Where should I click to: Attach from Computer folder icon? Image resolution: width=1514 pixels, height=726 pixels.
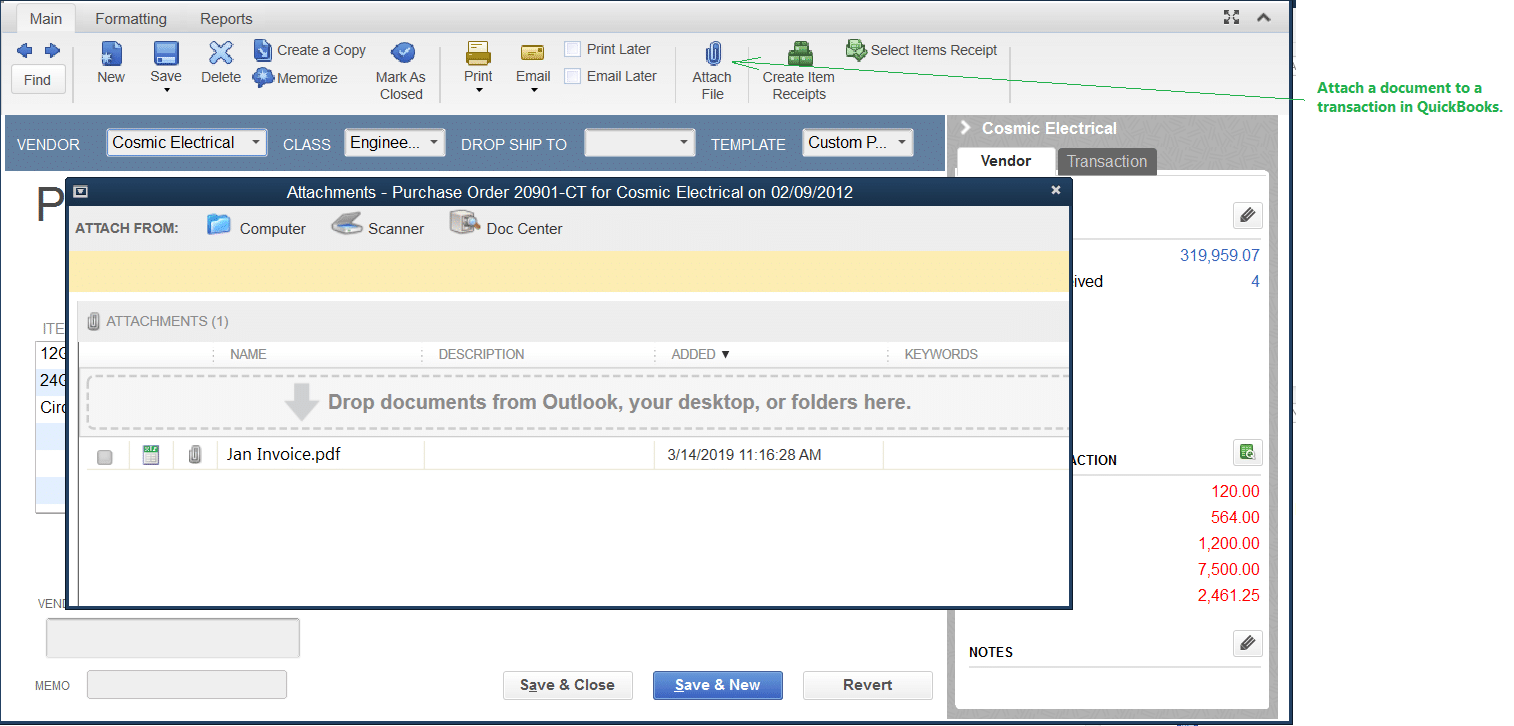point(219,225)
